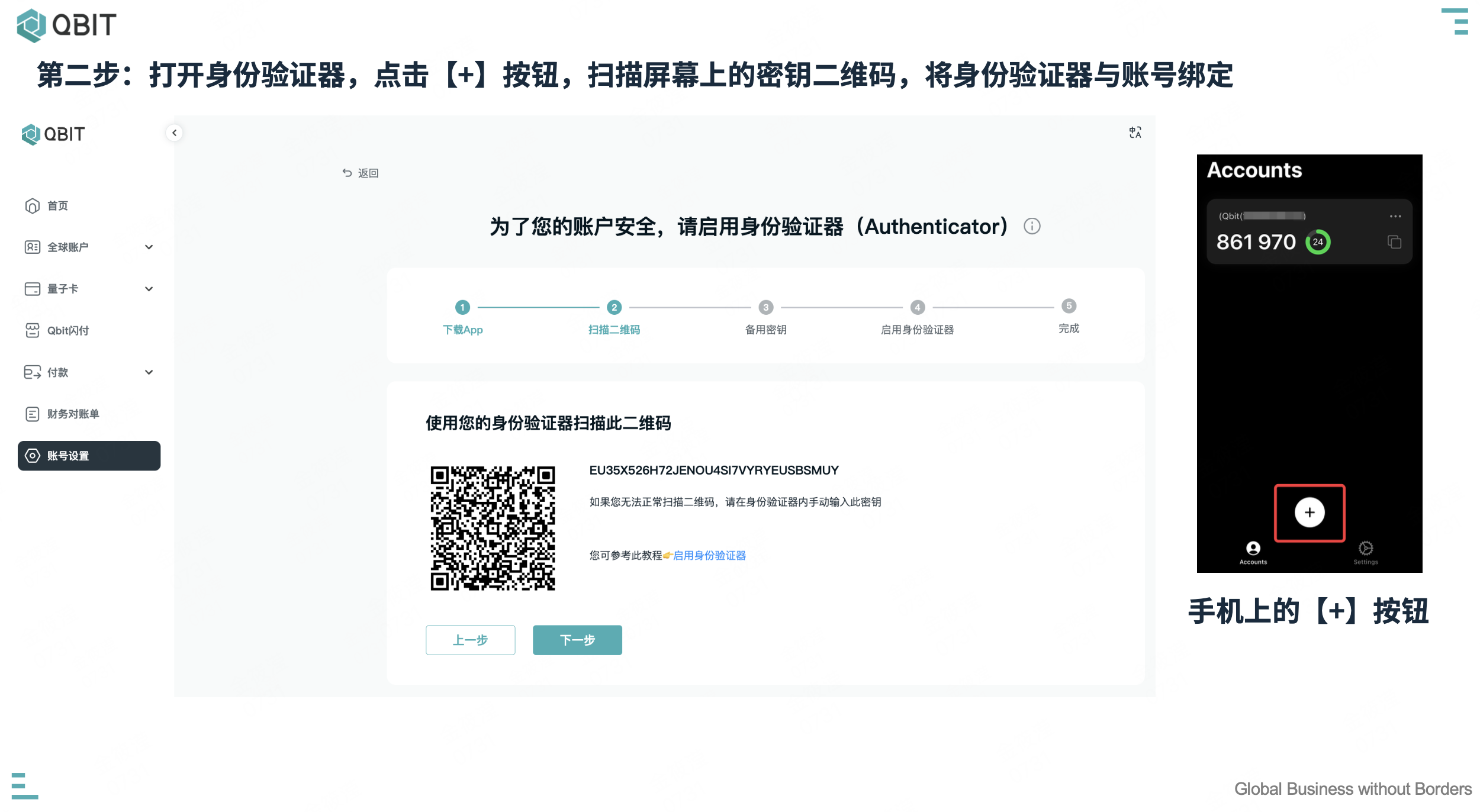Click the authenticator QR code image
This screenshot has height=812, width=1480.
[x=493, y=528]
